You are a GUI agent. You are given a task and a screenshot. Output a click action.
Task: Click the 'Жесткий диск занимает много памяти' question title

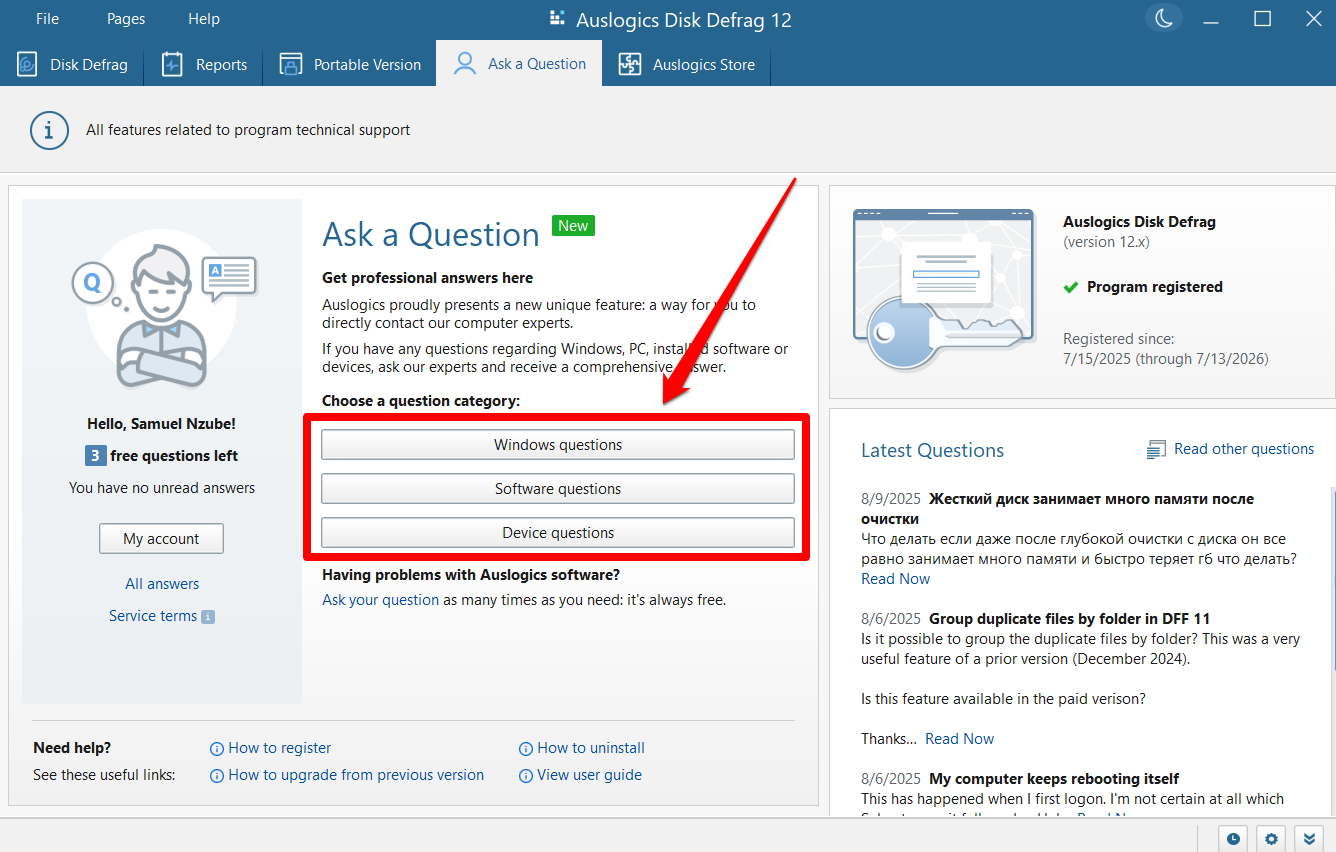point(1057,509)
